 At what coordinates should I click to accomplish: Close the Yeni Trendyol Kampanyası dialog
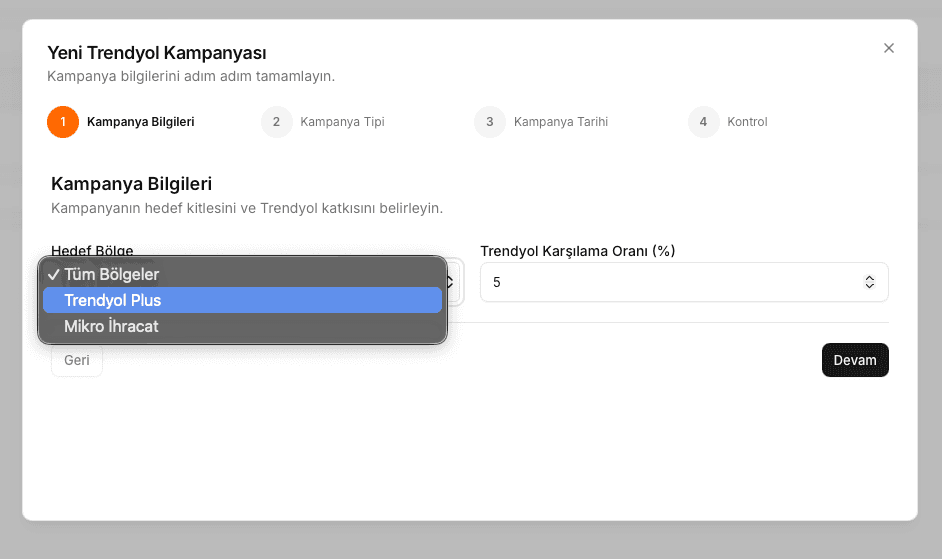(x=889, y=48)
